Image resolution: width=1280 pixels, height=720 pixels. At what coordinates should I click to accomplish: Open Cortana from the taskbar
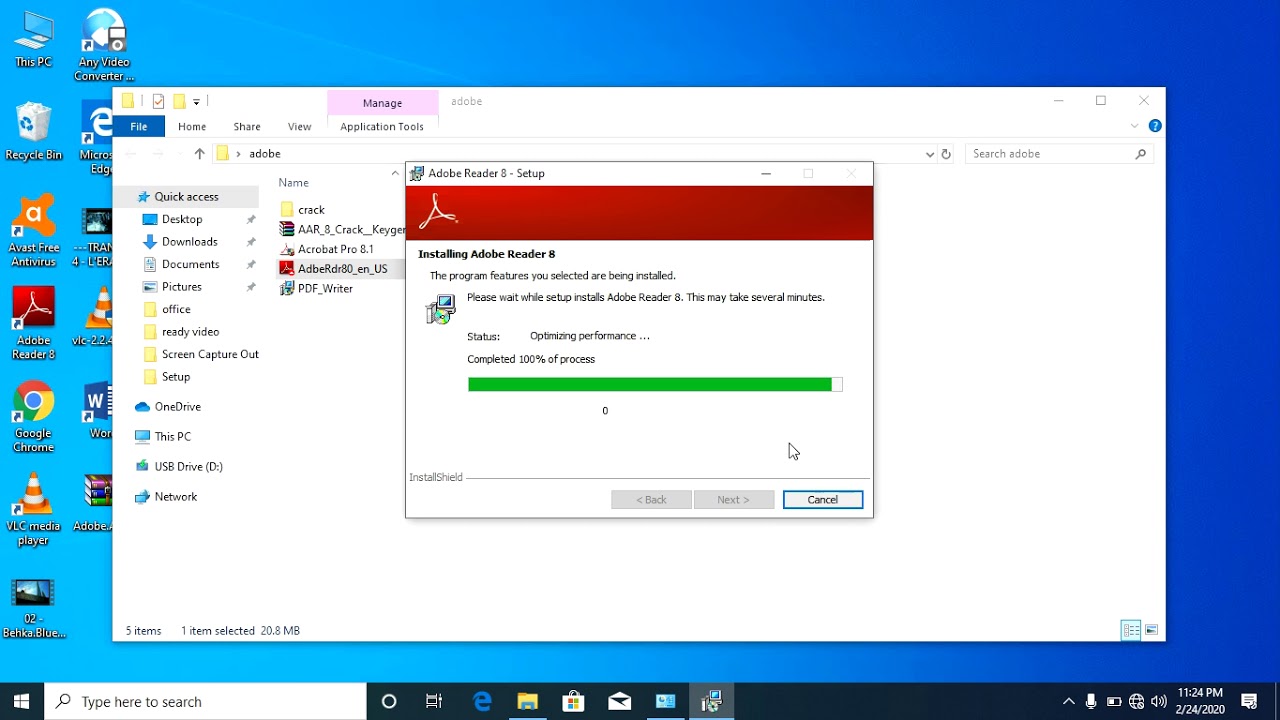(389, 701)
